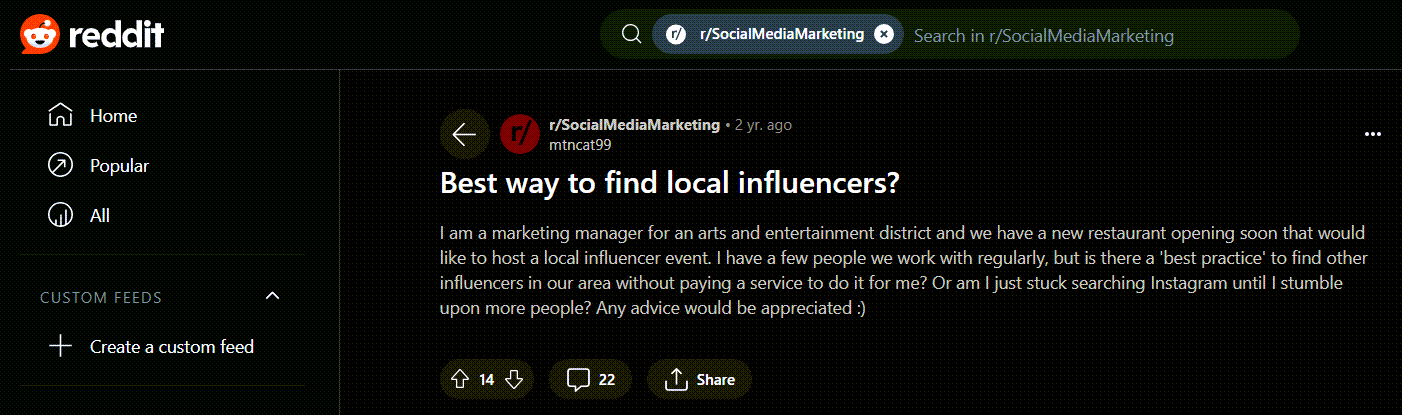Click the back arrow button

(464, 134)
